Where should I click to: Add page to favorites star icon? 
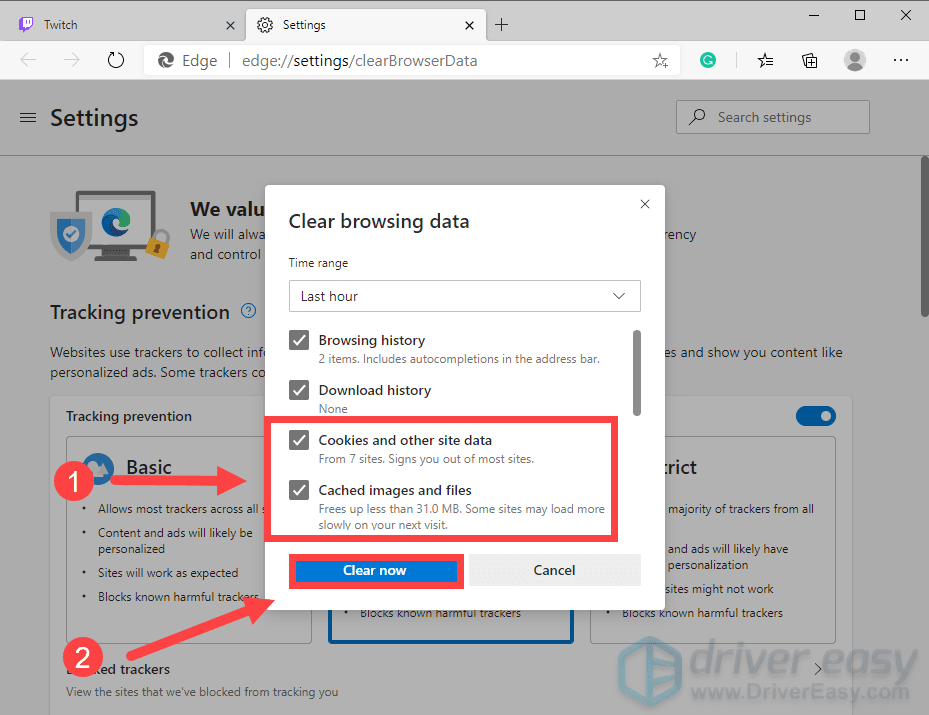[x=660, y=60]
